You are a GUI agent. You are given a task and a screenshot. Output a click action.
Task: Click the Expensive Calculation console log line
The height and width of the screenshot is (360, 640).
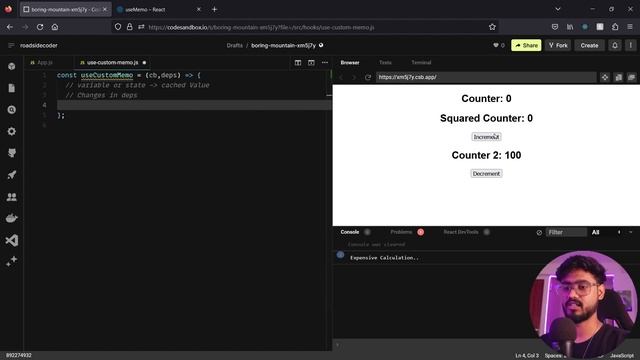[384, 258]
